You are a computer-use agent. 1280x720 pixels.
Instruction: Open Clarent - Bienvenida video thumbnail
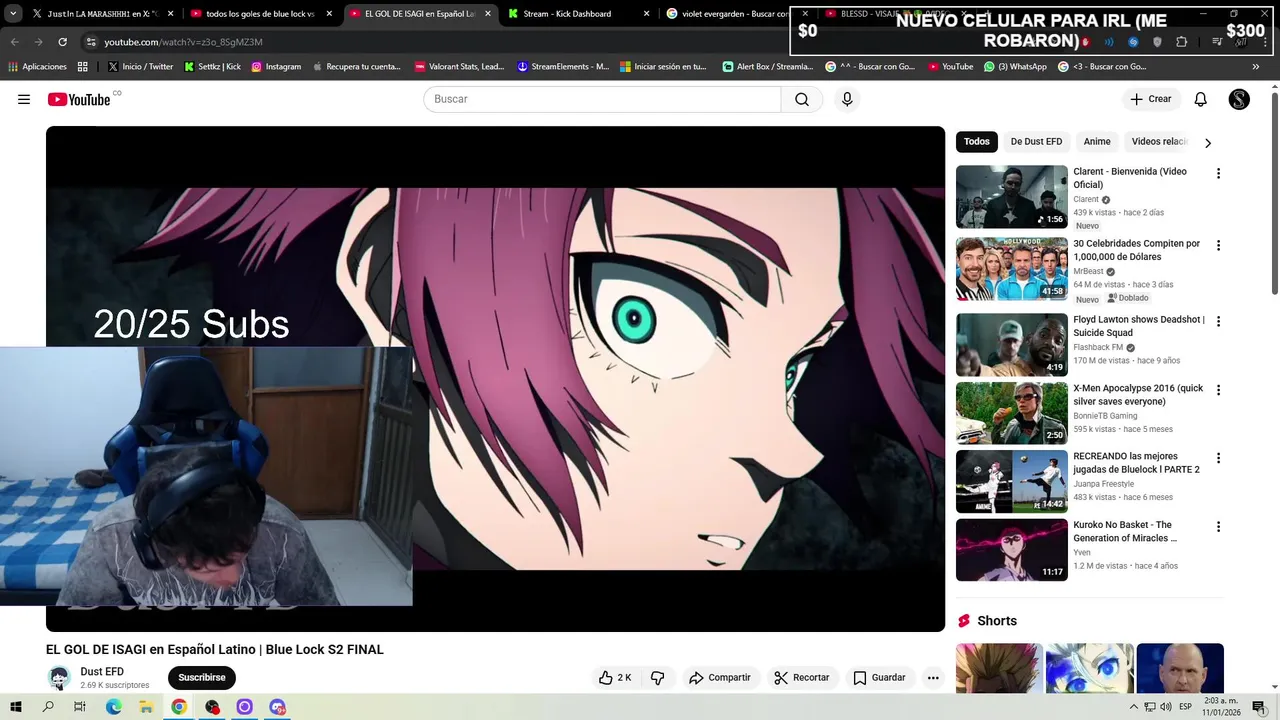[x=1012, y=197]
